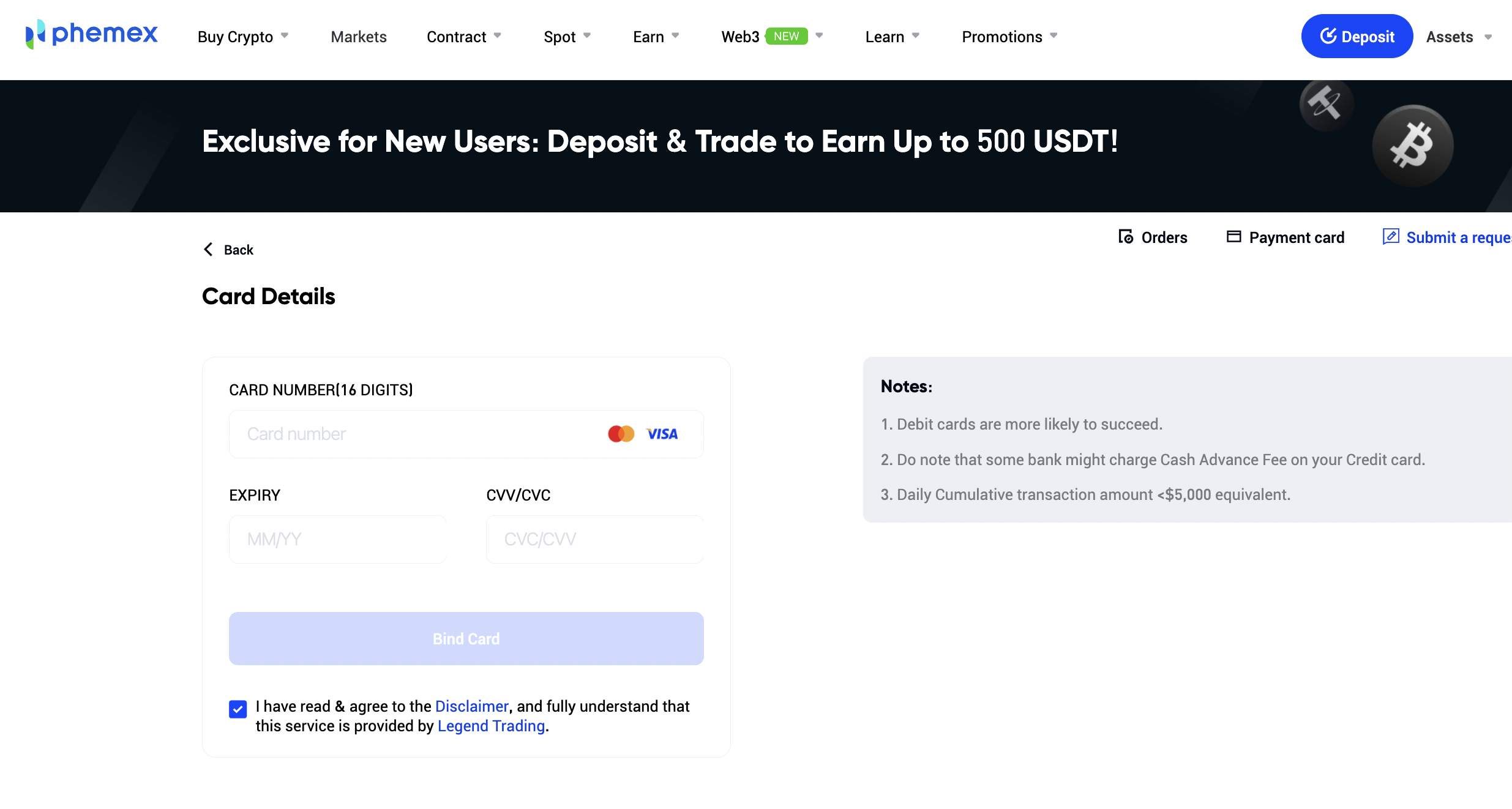Click the VISA logo in card field

point(662,434)
